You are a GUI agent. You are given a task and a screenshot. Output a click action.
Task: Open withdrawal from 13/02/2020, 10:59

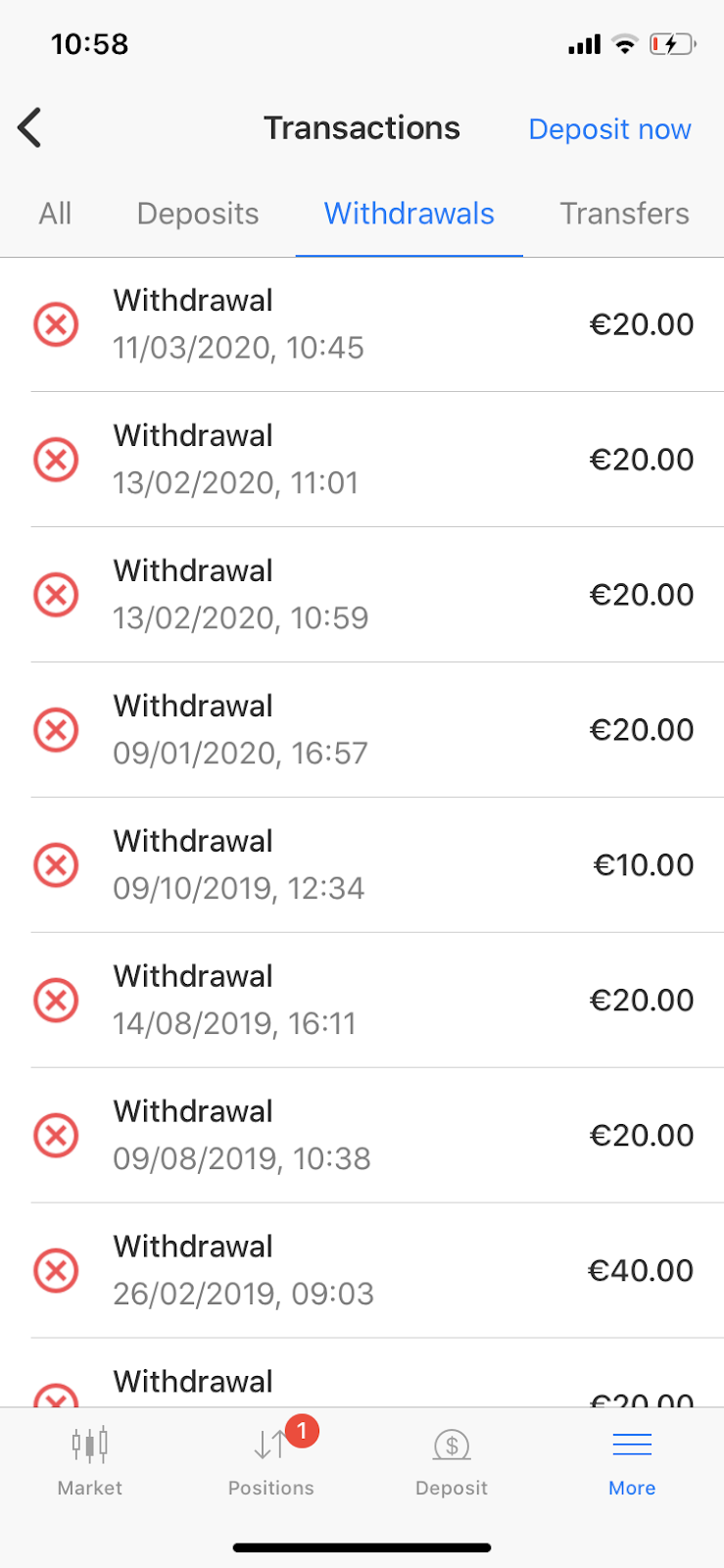362,595
